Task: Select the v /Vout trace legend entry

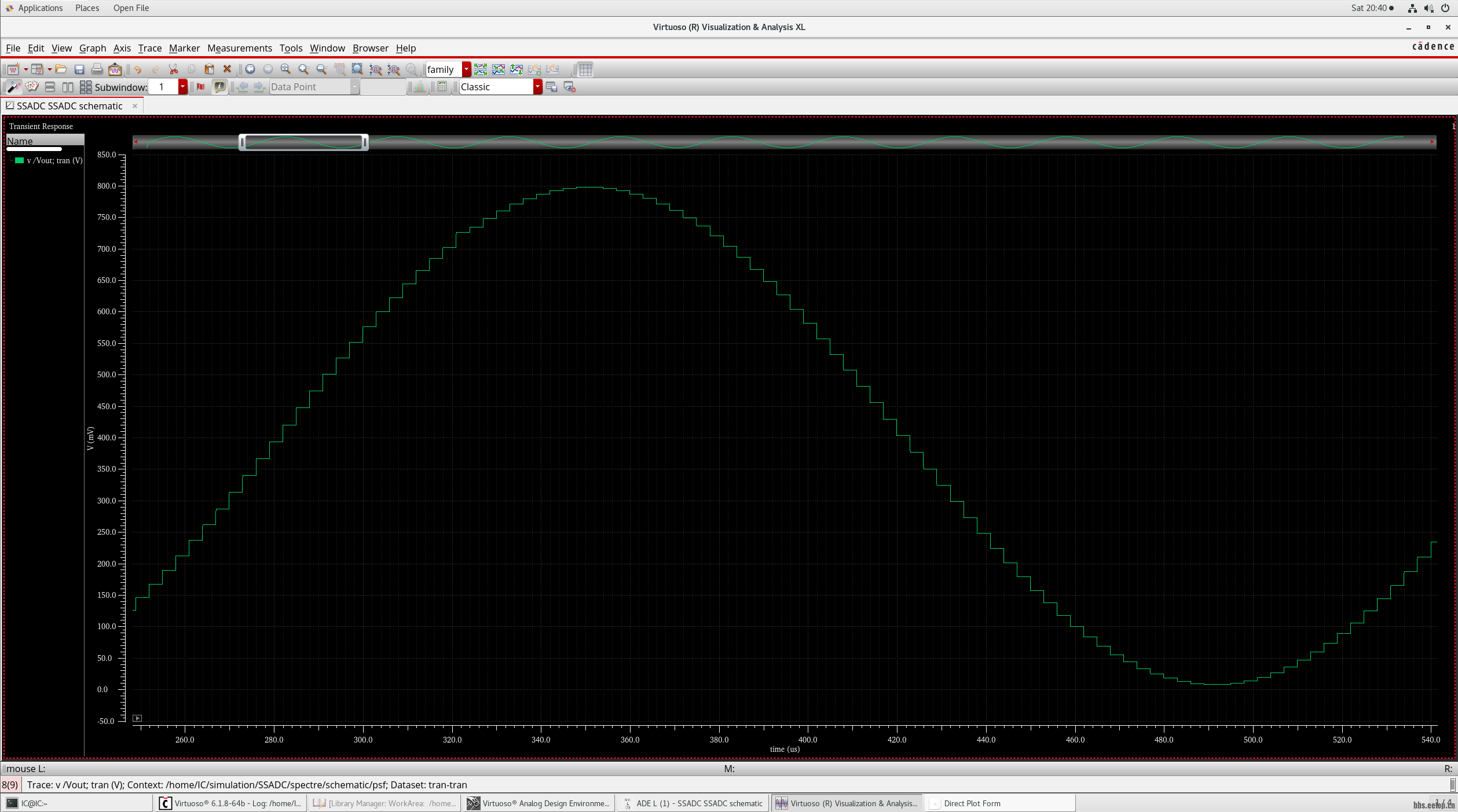Action: click(x=54, y=160)
